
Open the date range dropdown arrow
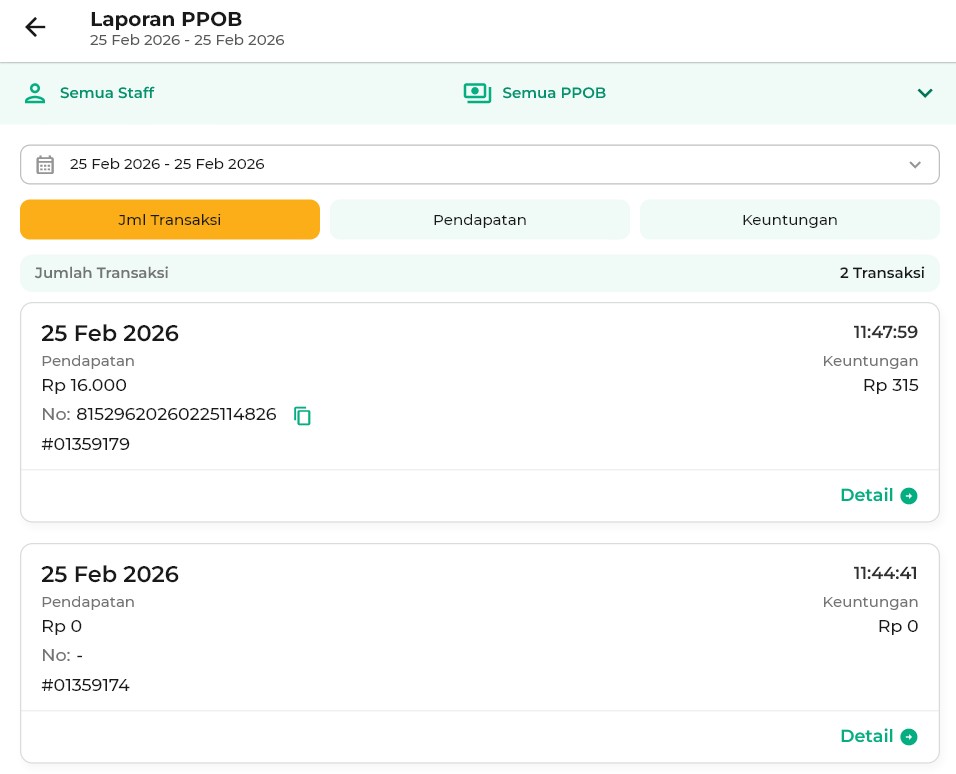click(914, 165)
